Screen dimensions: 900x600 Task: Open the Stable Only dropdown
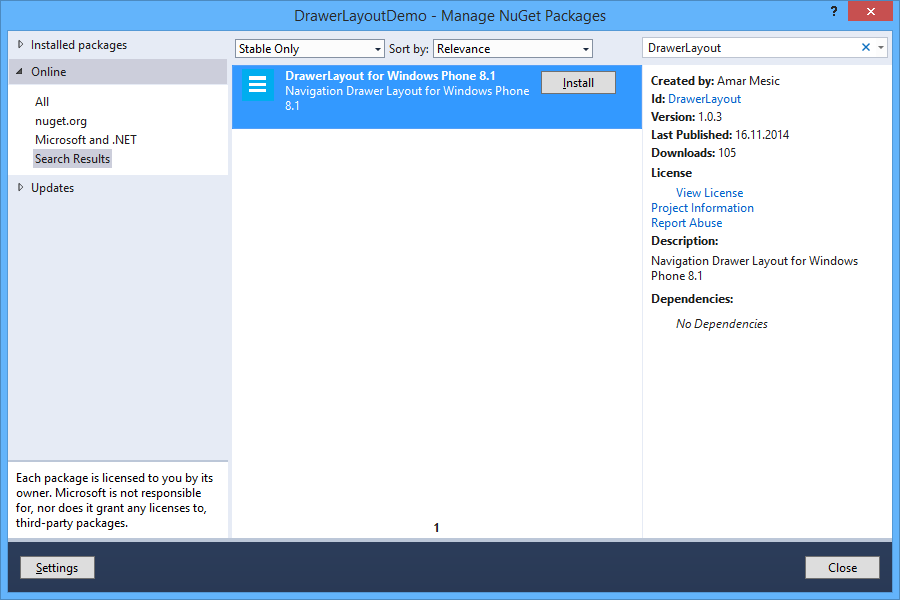309,49
